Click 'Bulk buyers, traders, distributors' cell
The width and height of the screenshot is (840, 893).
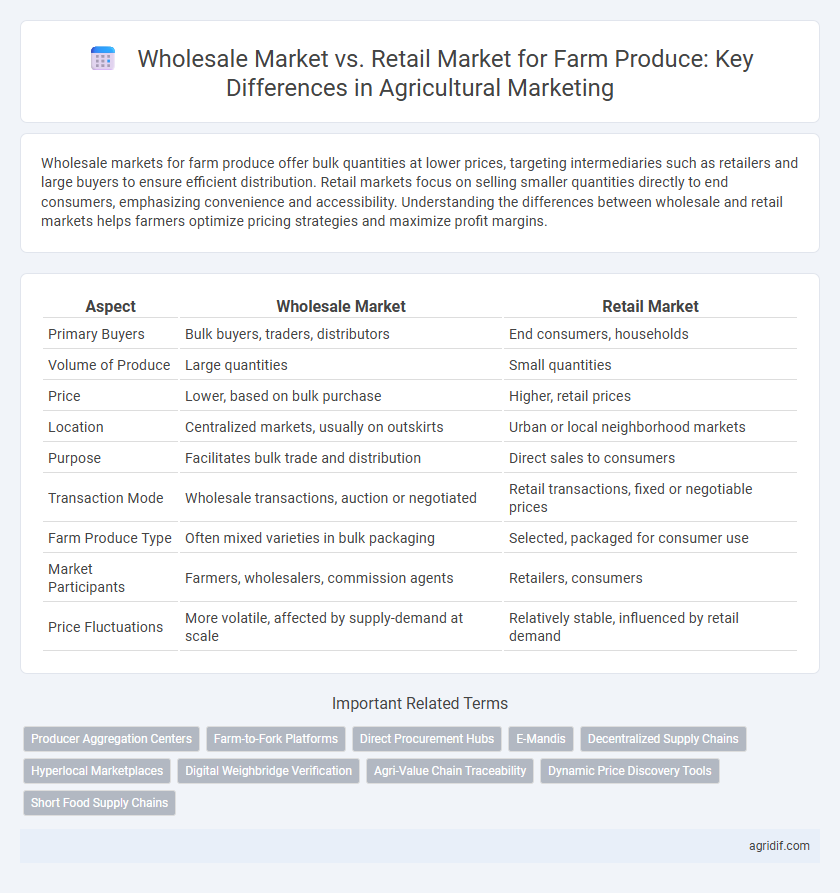coord(287,334)
